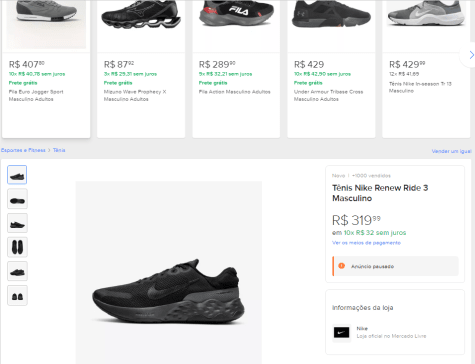Select the thumbnail showing shoe heels pair
This screenshot has height=364, width=475.
17,295
